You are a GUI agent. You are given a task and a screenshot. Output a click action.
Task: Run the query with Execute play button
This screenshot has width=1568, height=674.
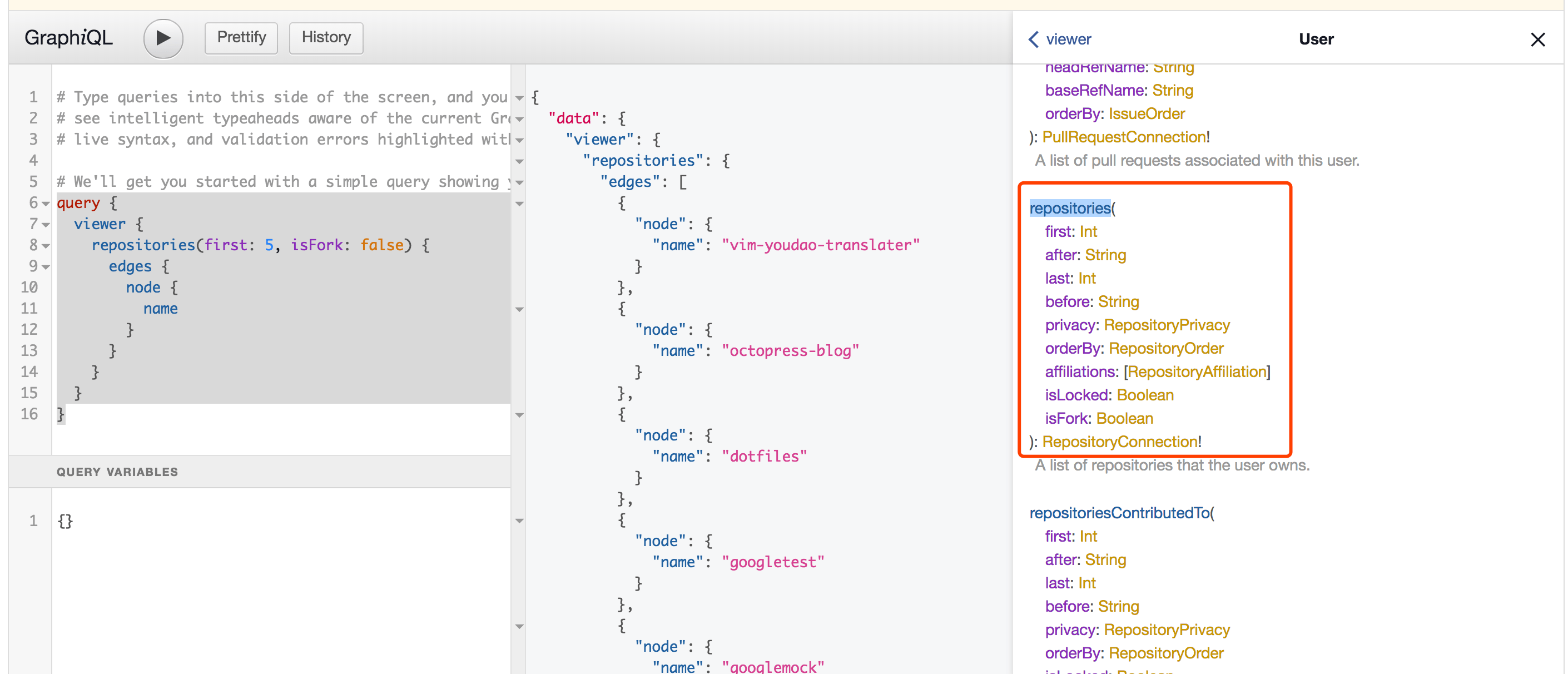coord(162,38)
